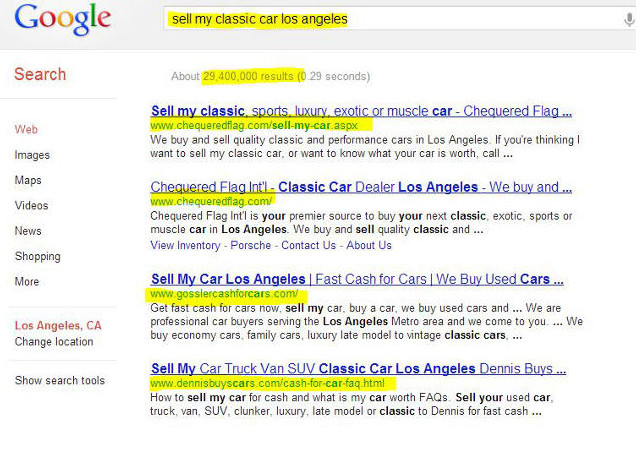
Task: Click the www.dennisbuyscars.com/cash-for-car-faq.html URL
Action: coord(267,383)
